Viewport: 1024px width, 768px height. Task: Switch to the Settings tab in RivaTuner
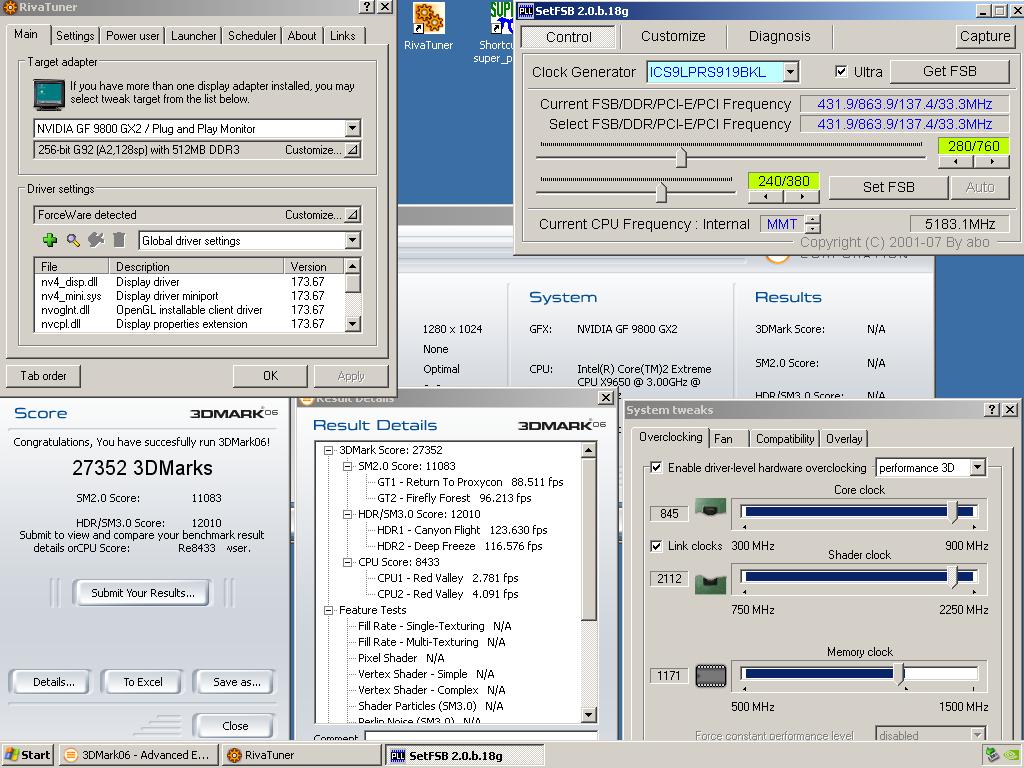(75, 36)
